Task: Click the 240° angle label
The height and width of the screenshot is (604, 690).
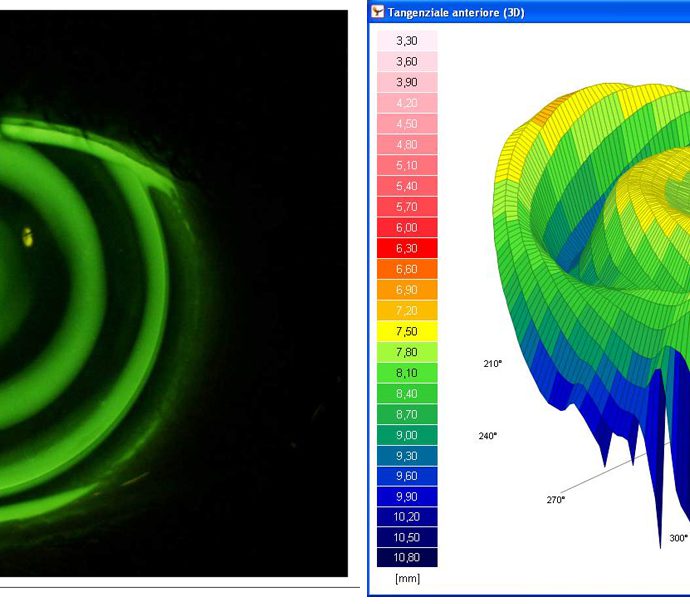Action: (x=488, y=436)
